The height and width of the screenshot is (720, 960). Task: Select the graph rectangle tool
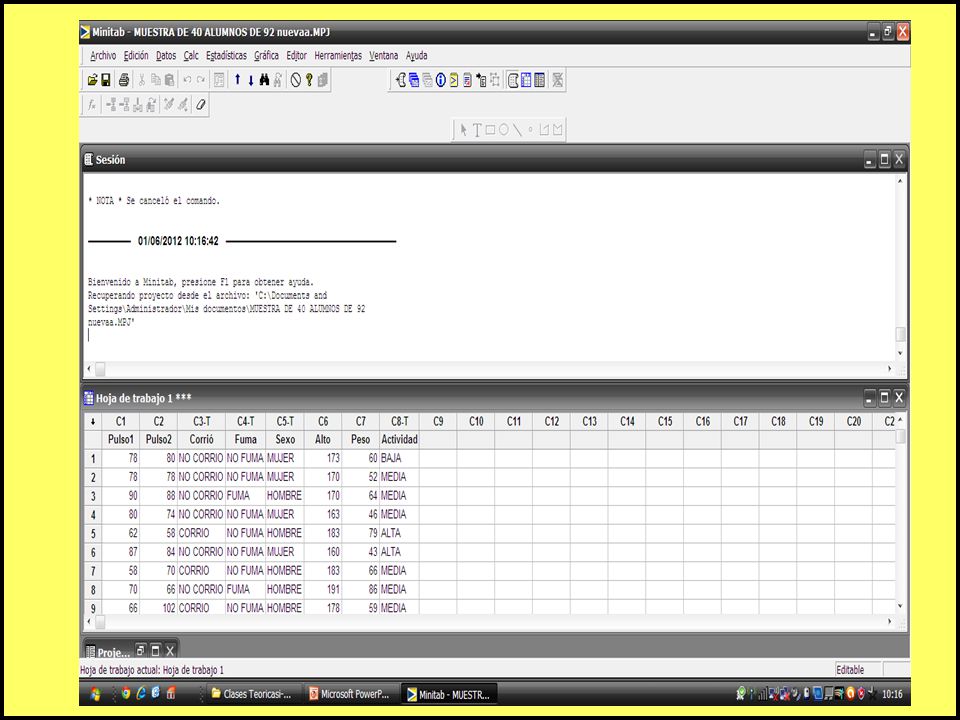(x=490, y=130)
